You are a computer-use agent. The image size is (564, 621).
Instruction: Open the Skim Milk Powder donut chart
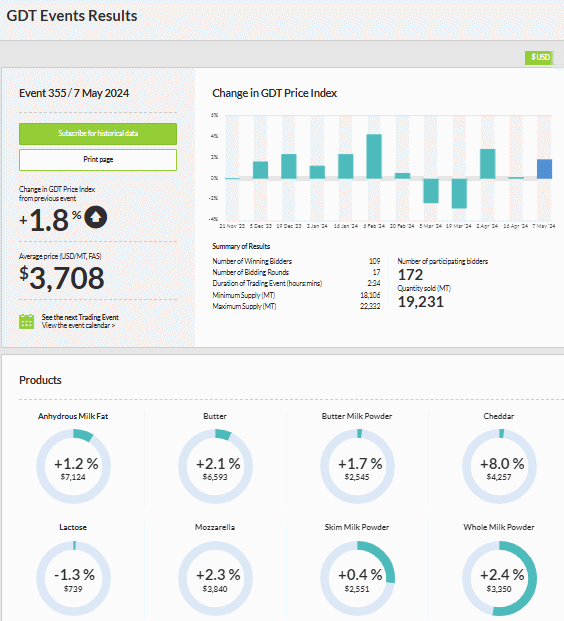click(x=357, y=578)
